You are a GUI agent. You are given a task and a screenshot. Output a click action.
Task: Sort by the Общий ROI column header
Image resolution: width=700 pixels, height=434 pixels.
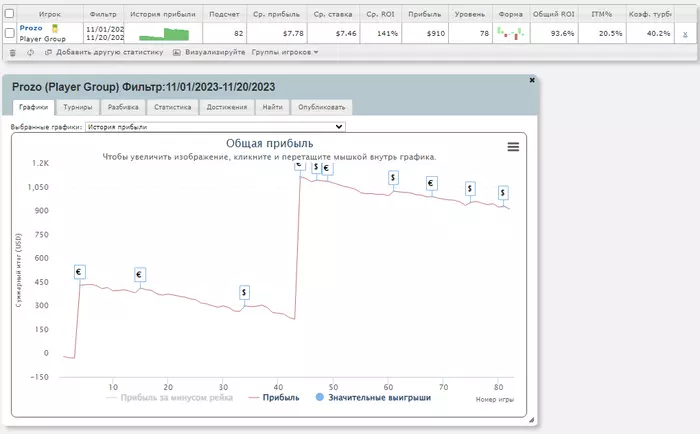point(554,14)
